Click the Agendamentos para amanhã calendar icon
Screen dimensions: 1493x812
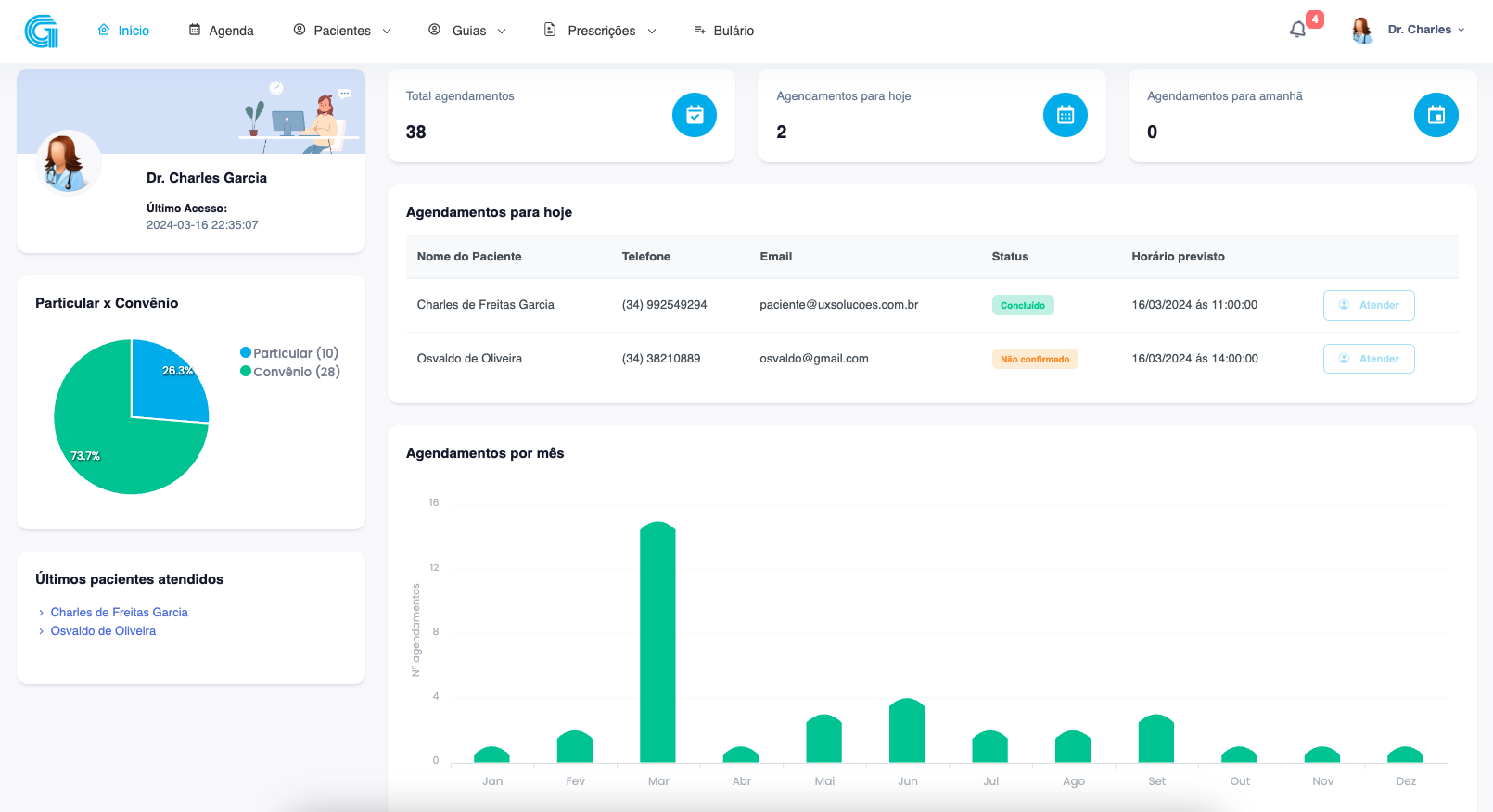(1436, 115)
